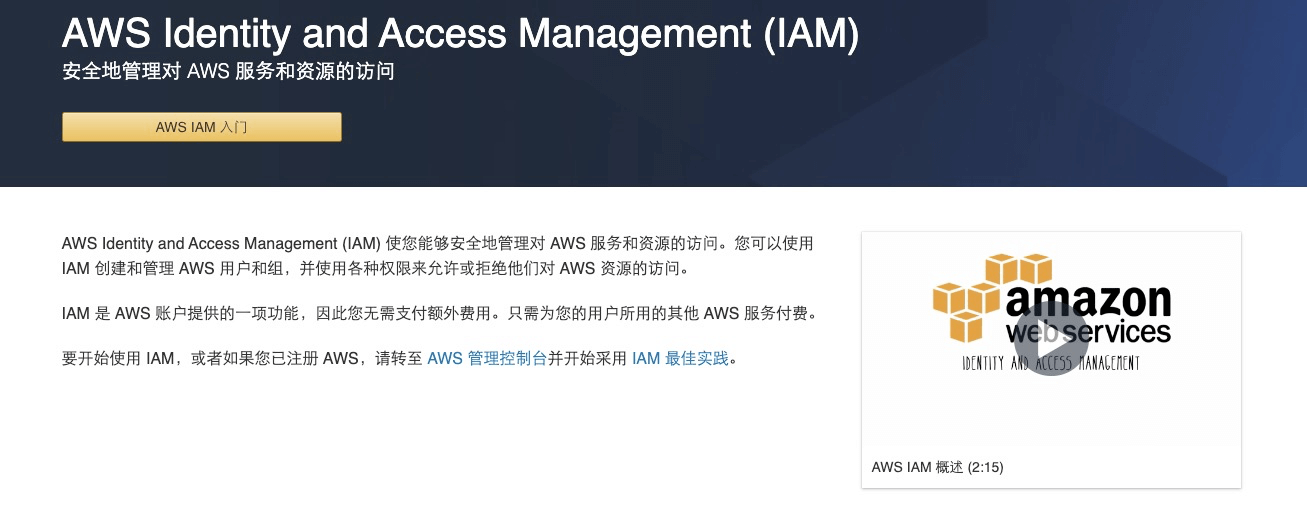The image size is (1307, 509).
Task: Click the AWS IAM 入门 button
Action: click(x=201, y=127)
